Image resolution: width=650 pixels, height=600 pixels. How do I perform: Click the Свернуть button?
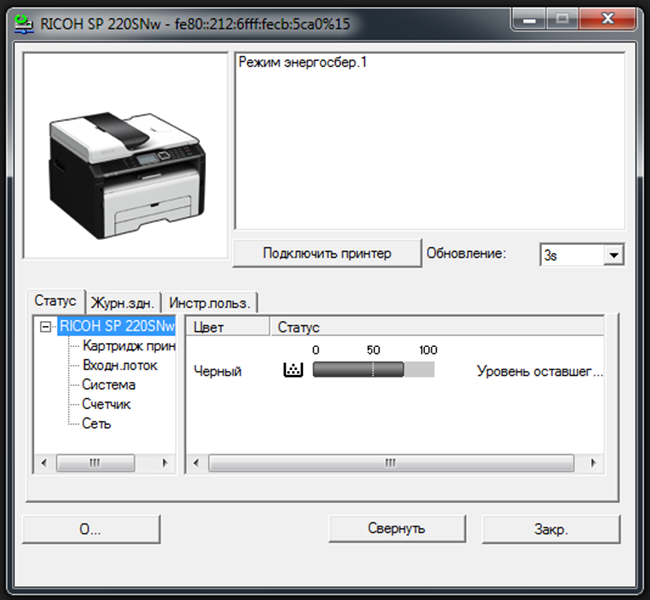[397, 529]
